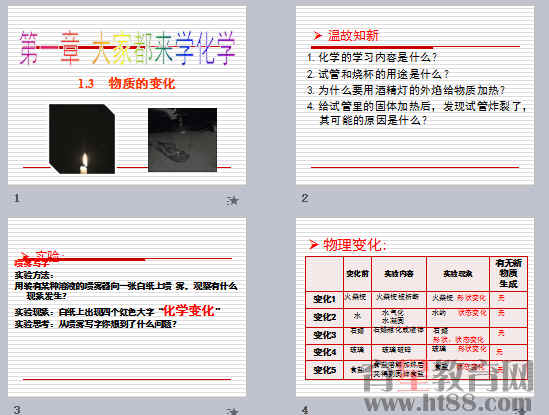
Task: Select the grey snow picture in slide 1
Action: coord(182,140)
